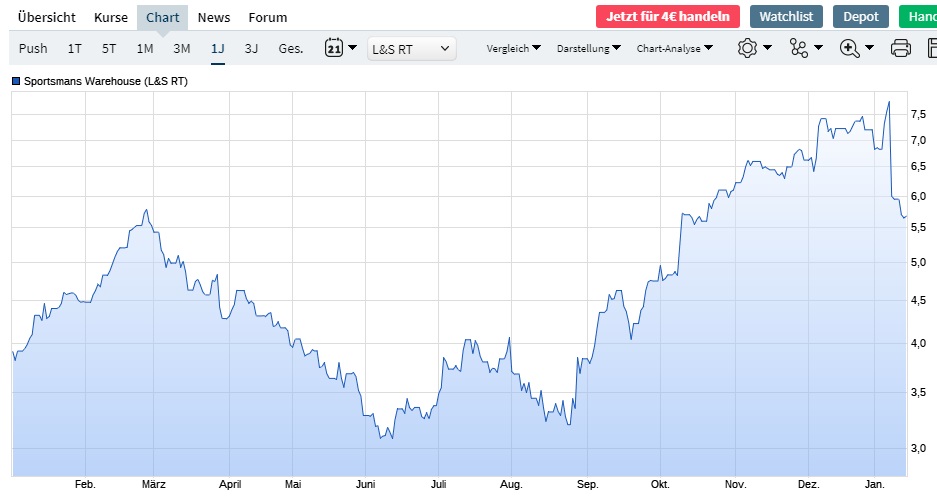Enable Push live updates mode
Viewport: 937px width, 498px height.
pyautogui.click(x=33, y=48)
